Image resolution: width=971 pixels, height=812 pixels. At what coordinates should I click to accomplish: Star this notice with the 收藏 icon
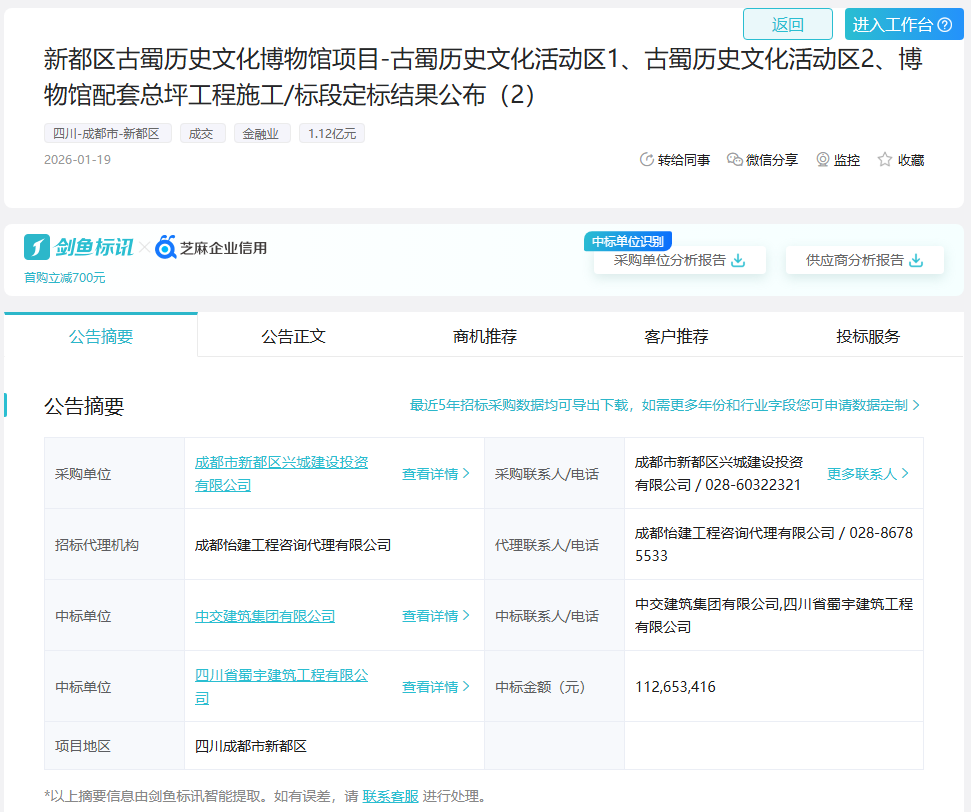(x=885, y=160)
